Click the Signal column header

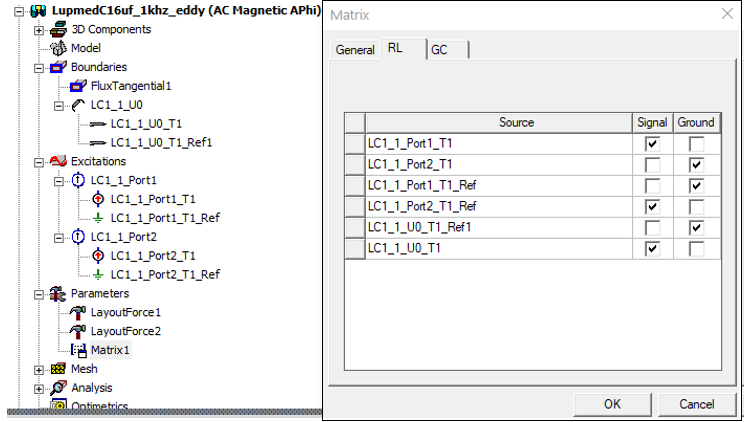click(x=652, y=122)
